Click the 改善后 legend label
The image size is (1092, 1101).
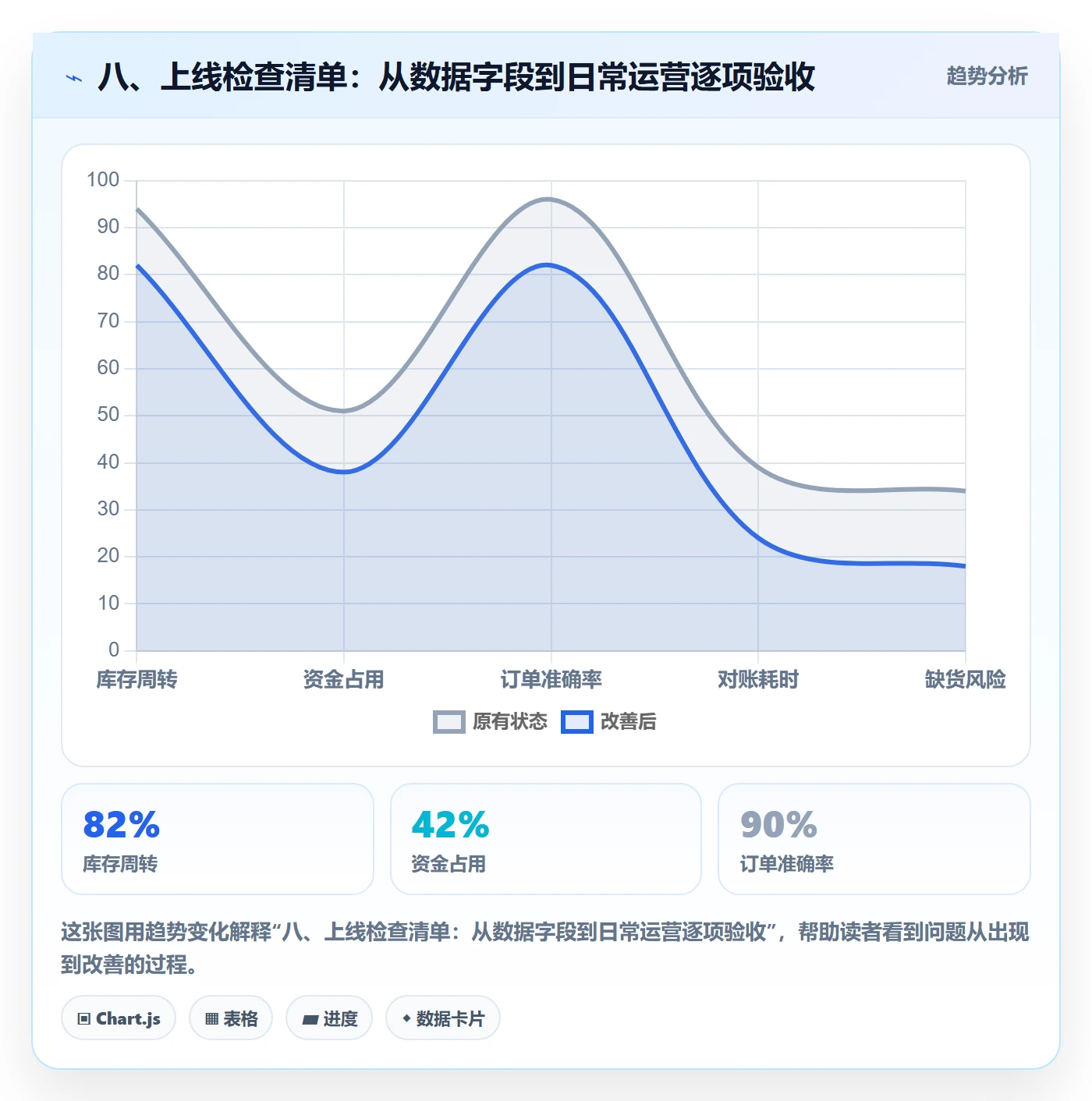629,722
